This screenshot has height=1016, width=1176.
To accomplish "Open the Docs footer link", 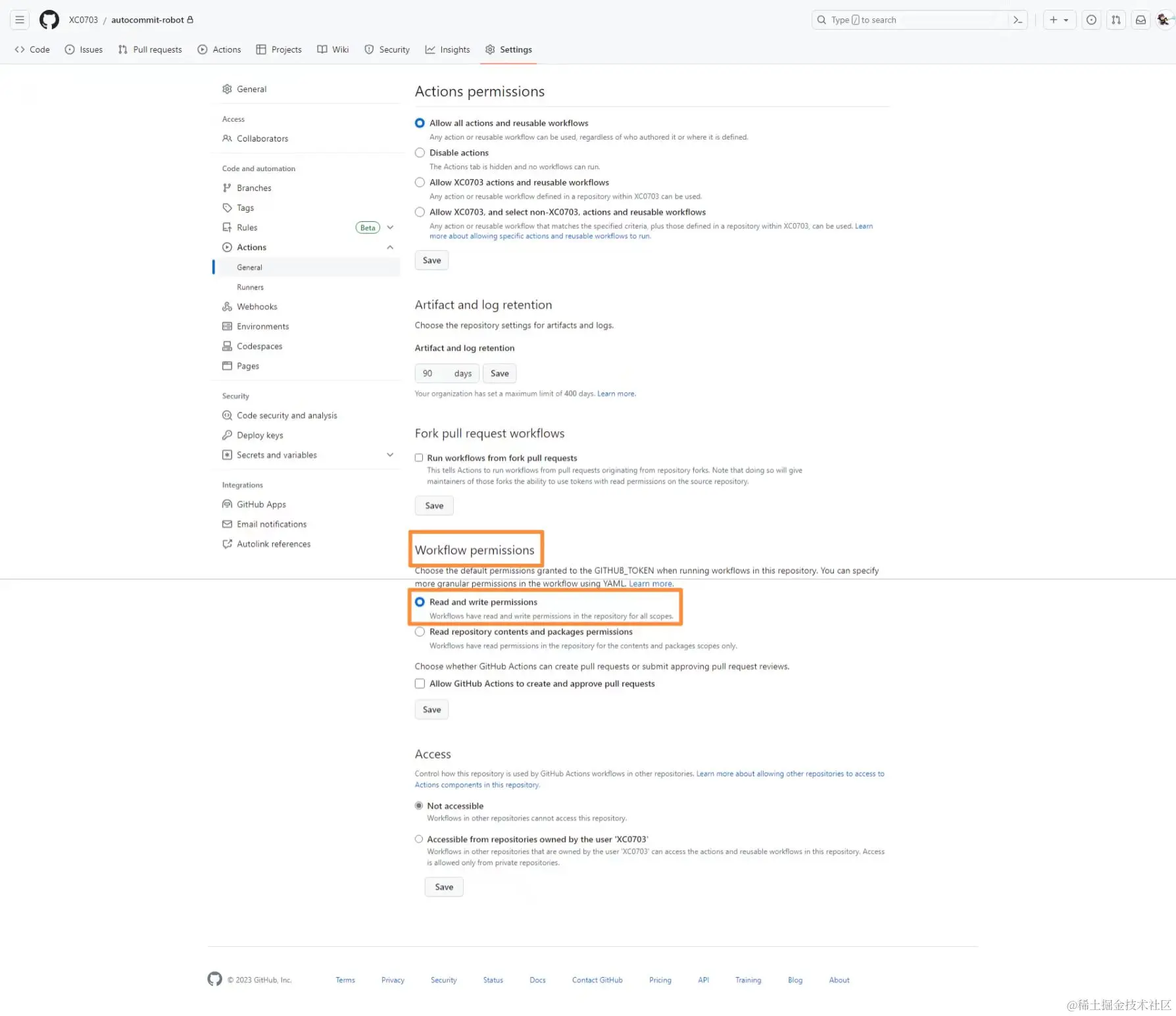I will (537, 980).
